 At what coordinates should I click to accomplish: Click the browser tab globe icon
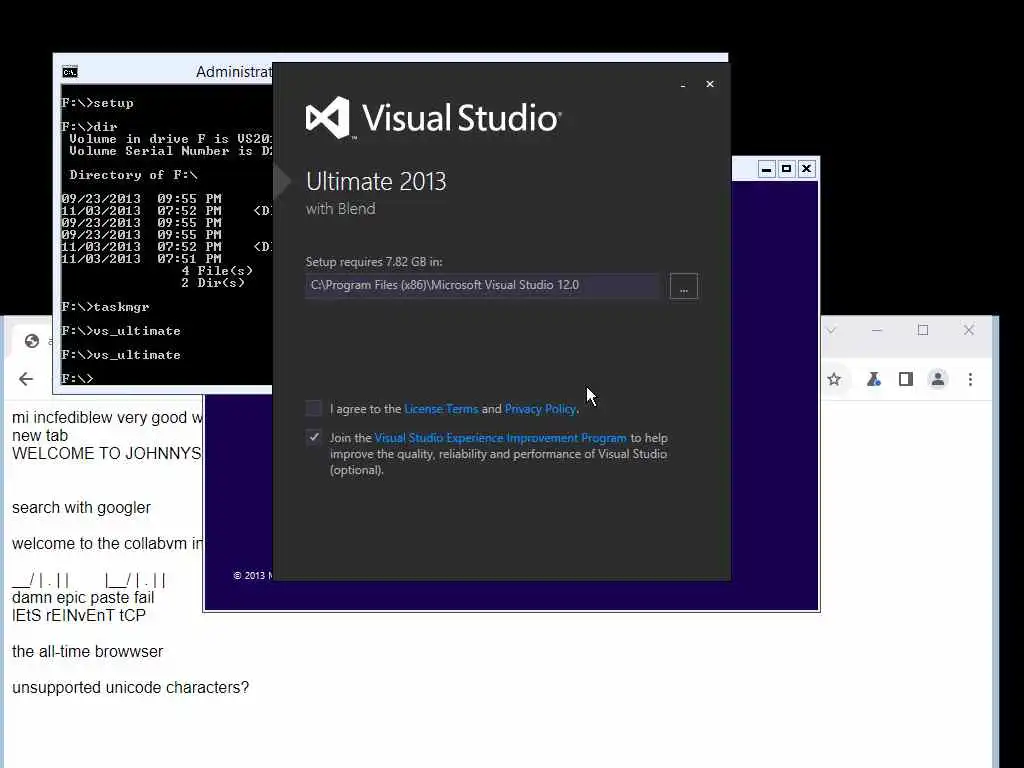click(x=31, y=341)
